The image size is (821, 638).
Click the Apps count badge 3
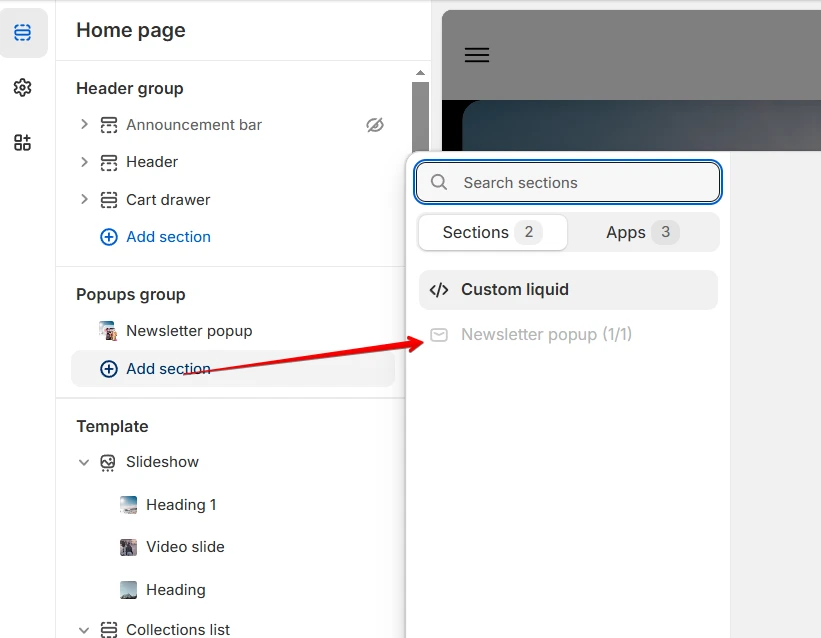(x=665, y=232)
